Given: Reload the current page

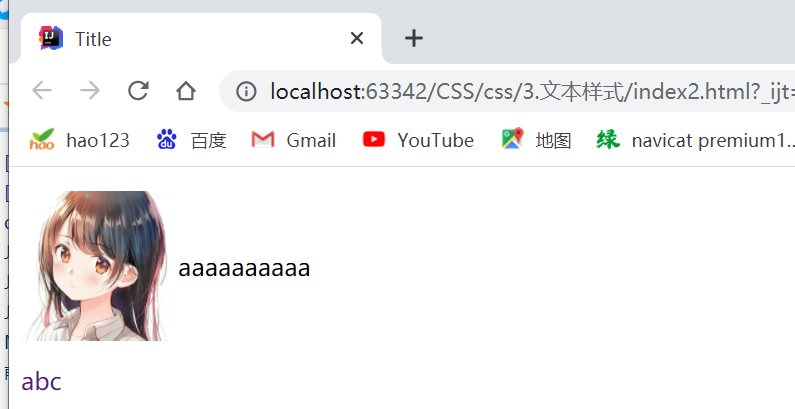Looking at the screenshot, I should point(138,91).
